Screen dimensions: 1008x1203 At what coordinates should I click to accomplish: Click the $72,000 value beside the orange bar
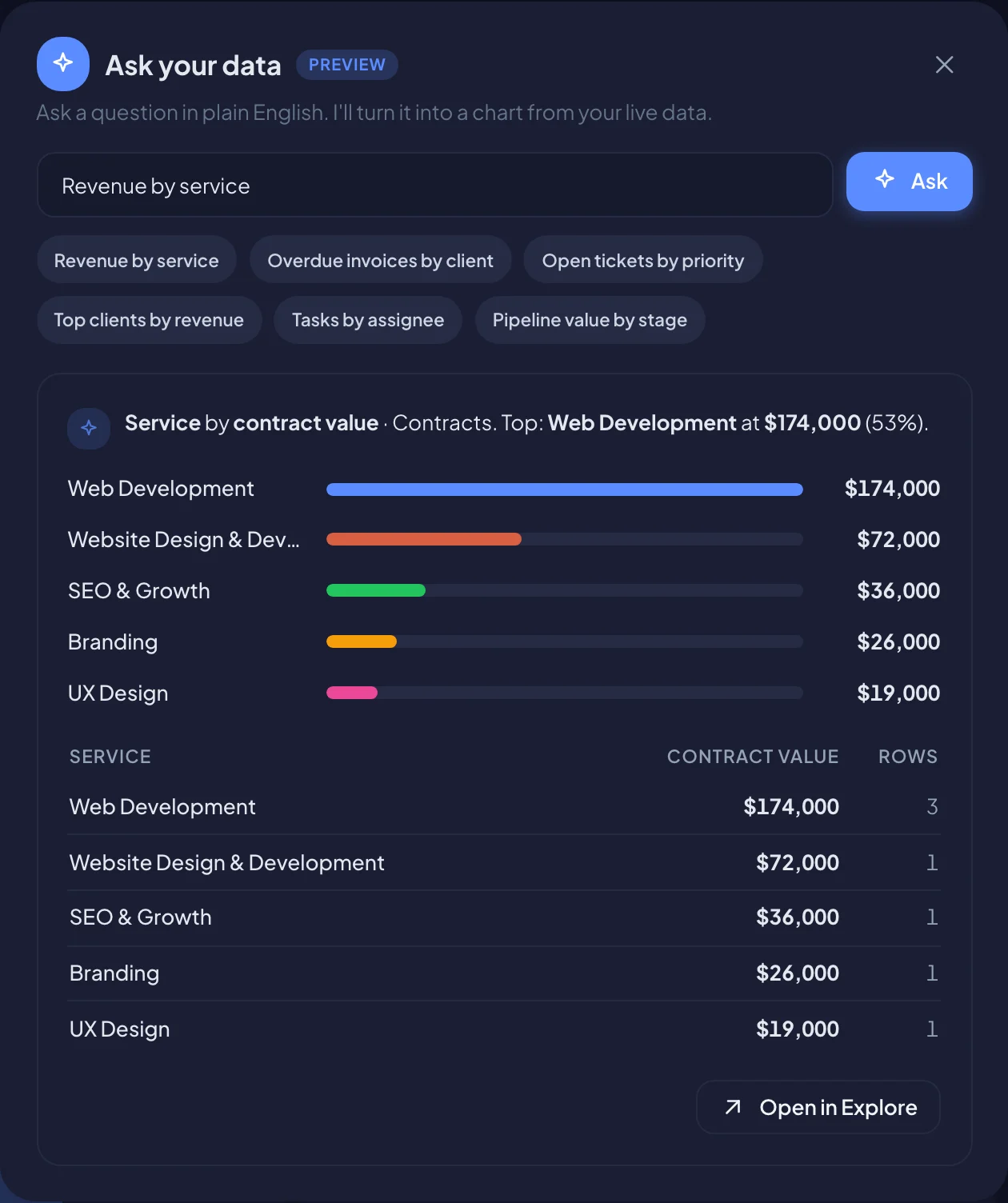coord(898,540)
